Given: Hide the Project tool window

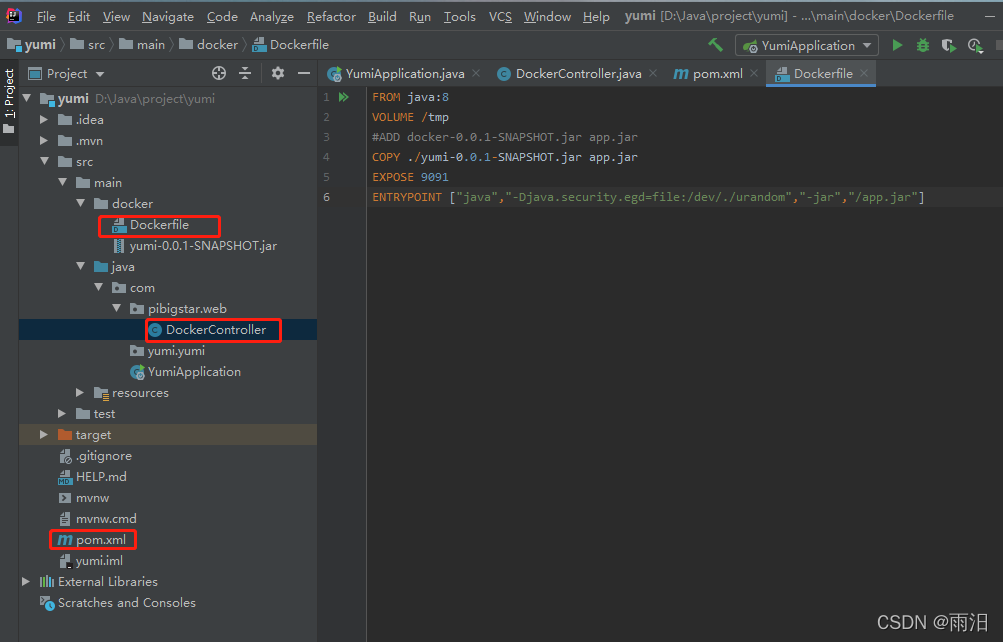Looking at the screenshot, I should click(x=304, y=74).
